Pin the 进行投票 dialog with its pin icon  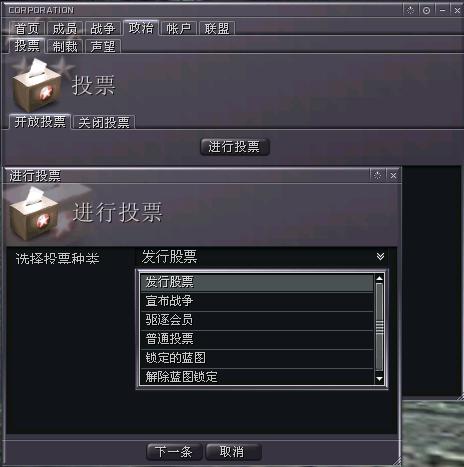point(377,175)
